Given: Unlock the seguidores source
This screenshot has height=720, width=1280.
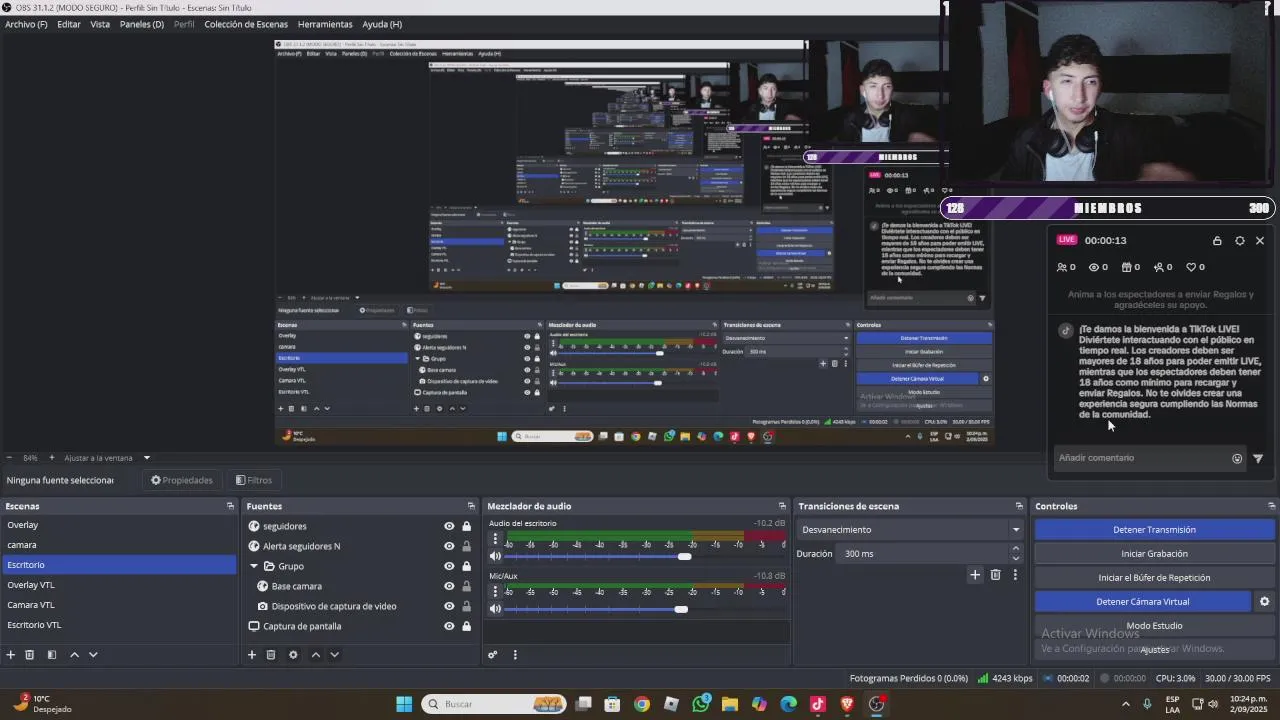Looking at the screenshot, I should 466,526.
